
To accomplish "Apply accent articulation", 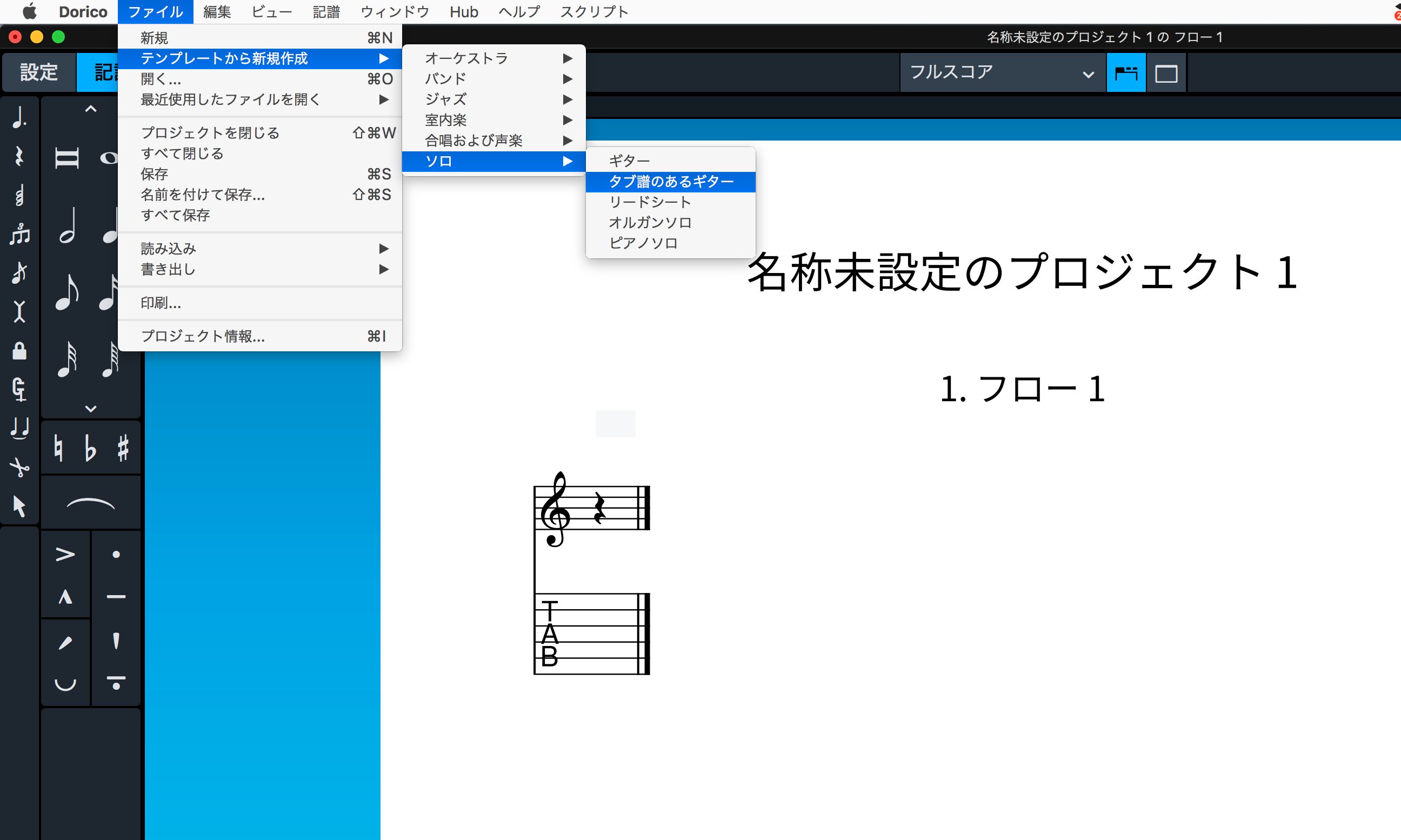I will 65,554.
